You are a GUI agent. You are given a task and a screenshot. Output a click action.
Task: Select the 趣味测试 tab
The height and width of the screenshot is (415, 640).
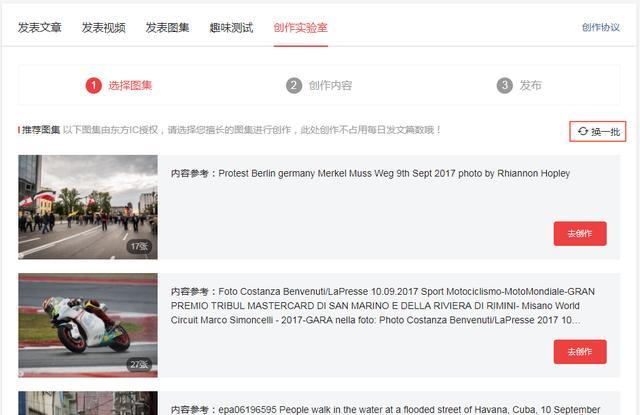coord(231,28)
